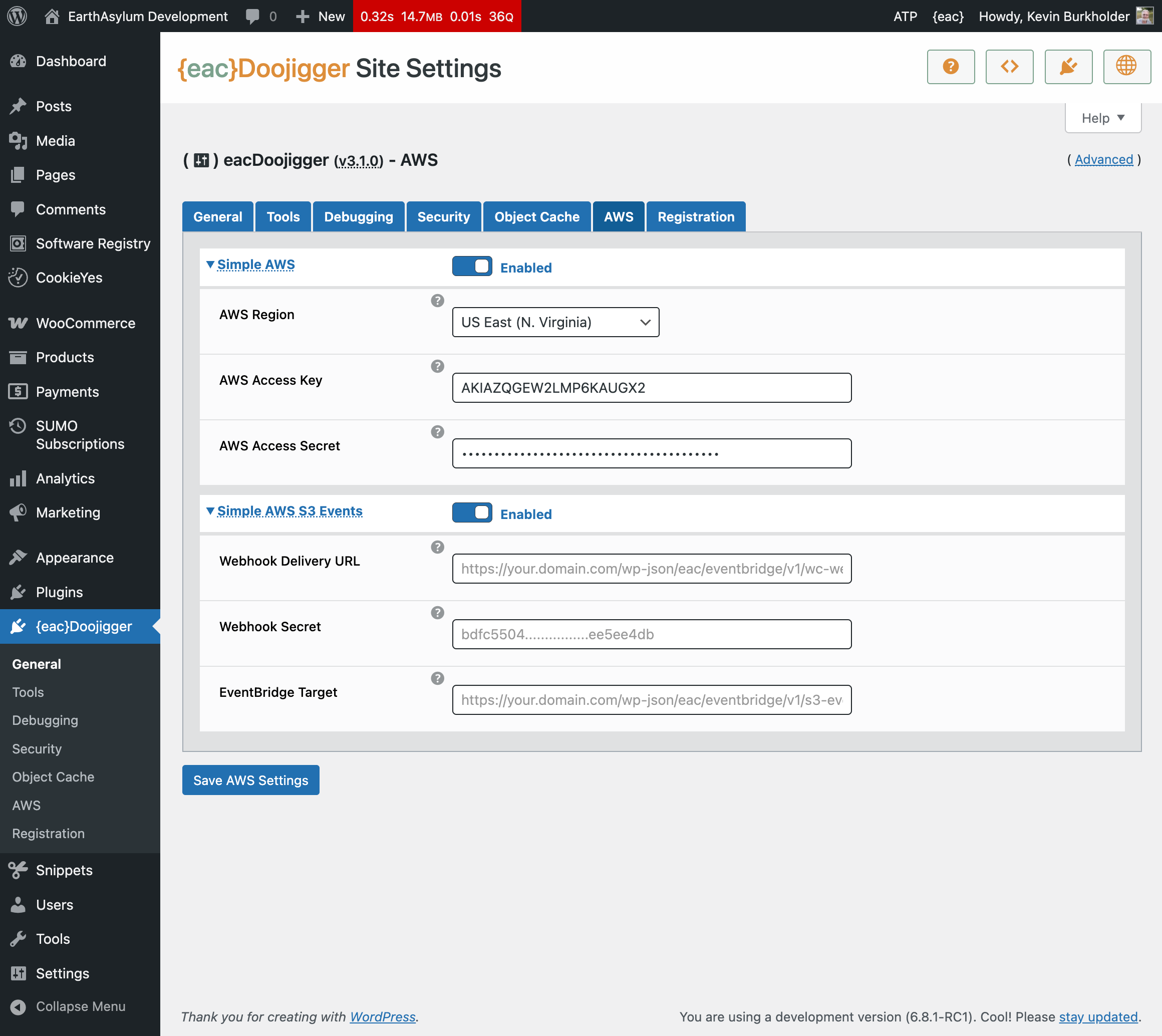
Task: Click the code brackets icon button in header
Action: [x=1009, y=67]
